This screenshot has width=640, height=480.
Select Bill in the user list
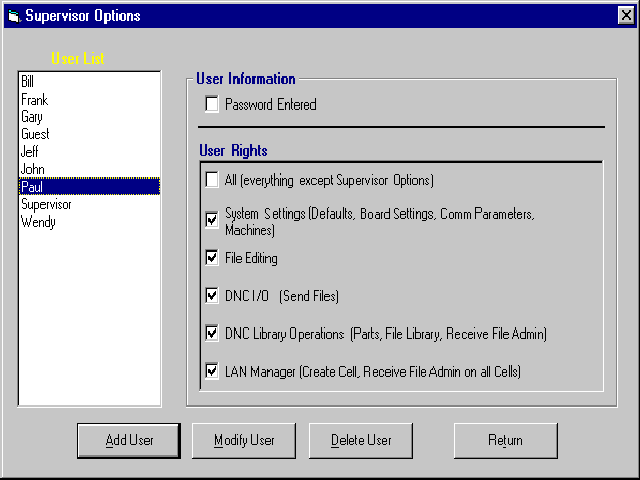click(89, 82)
